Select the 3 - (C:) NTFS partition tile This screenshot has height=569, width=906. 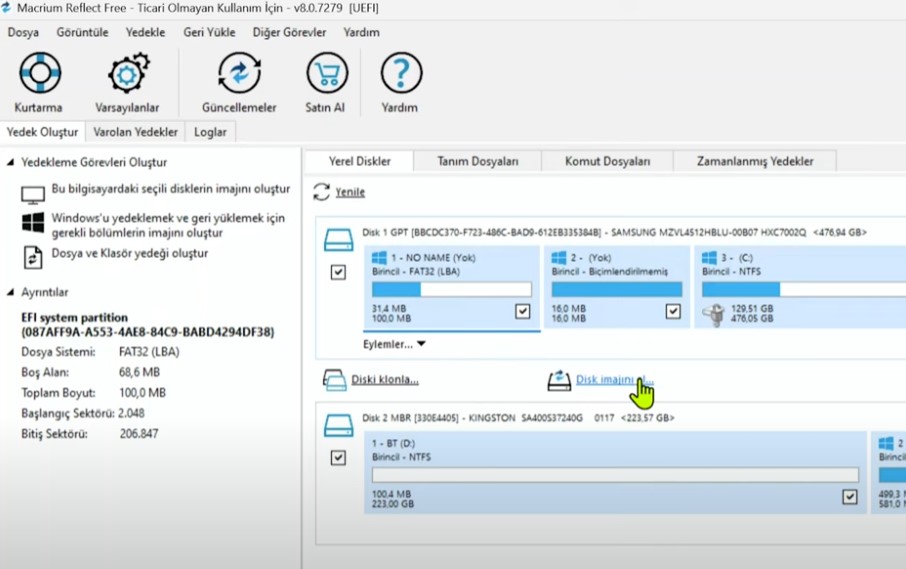click(x=800, y=287)
